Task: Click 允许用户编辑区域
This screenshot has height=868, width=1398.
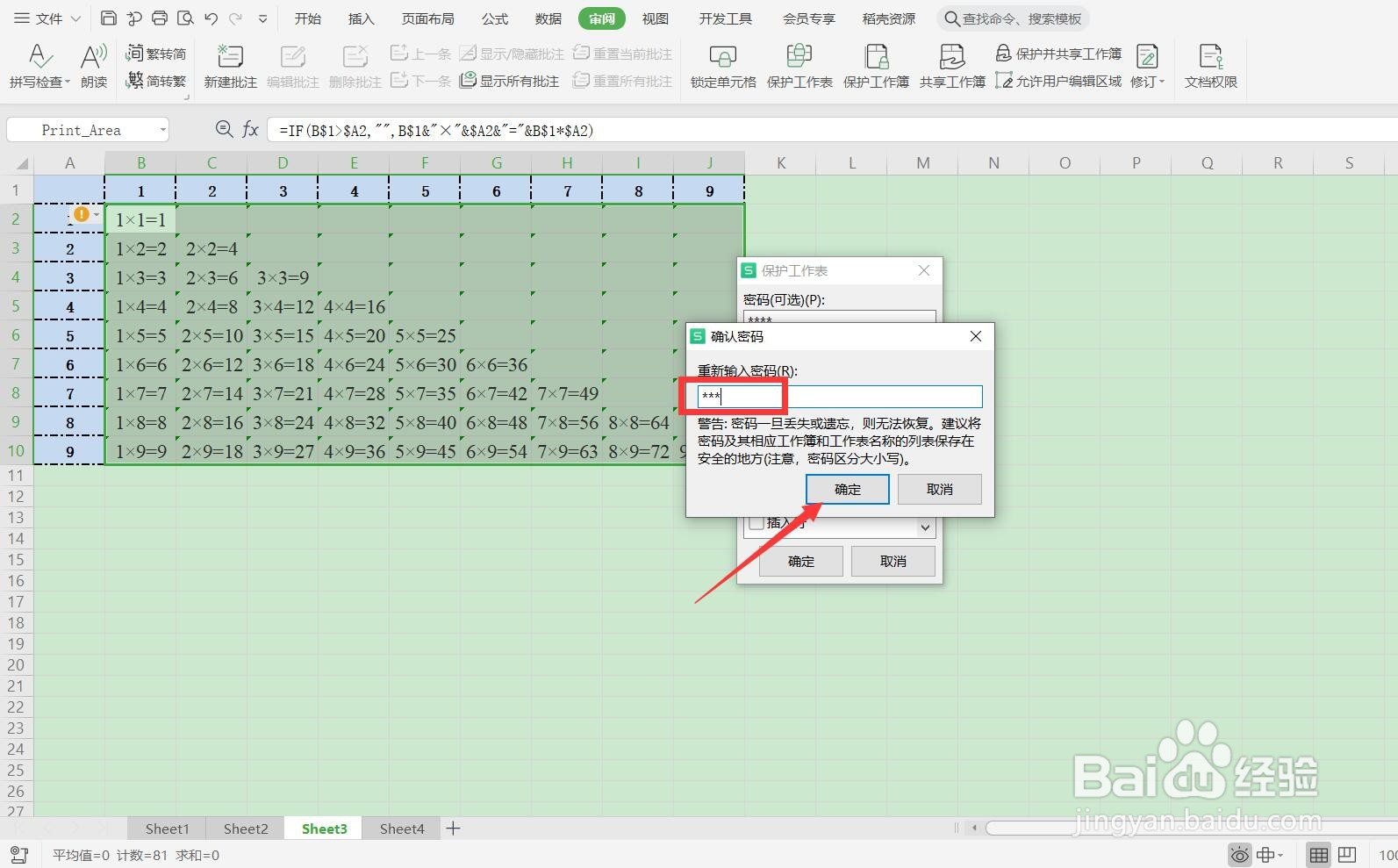Action: [1058, 81]
